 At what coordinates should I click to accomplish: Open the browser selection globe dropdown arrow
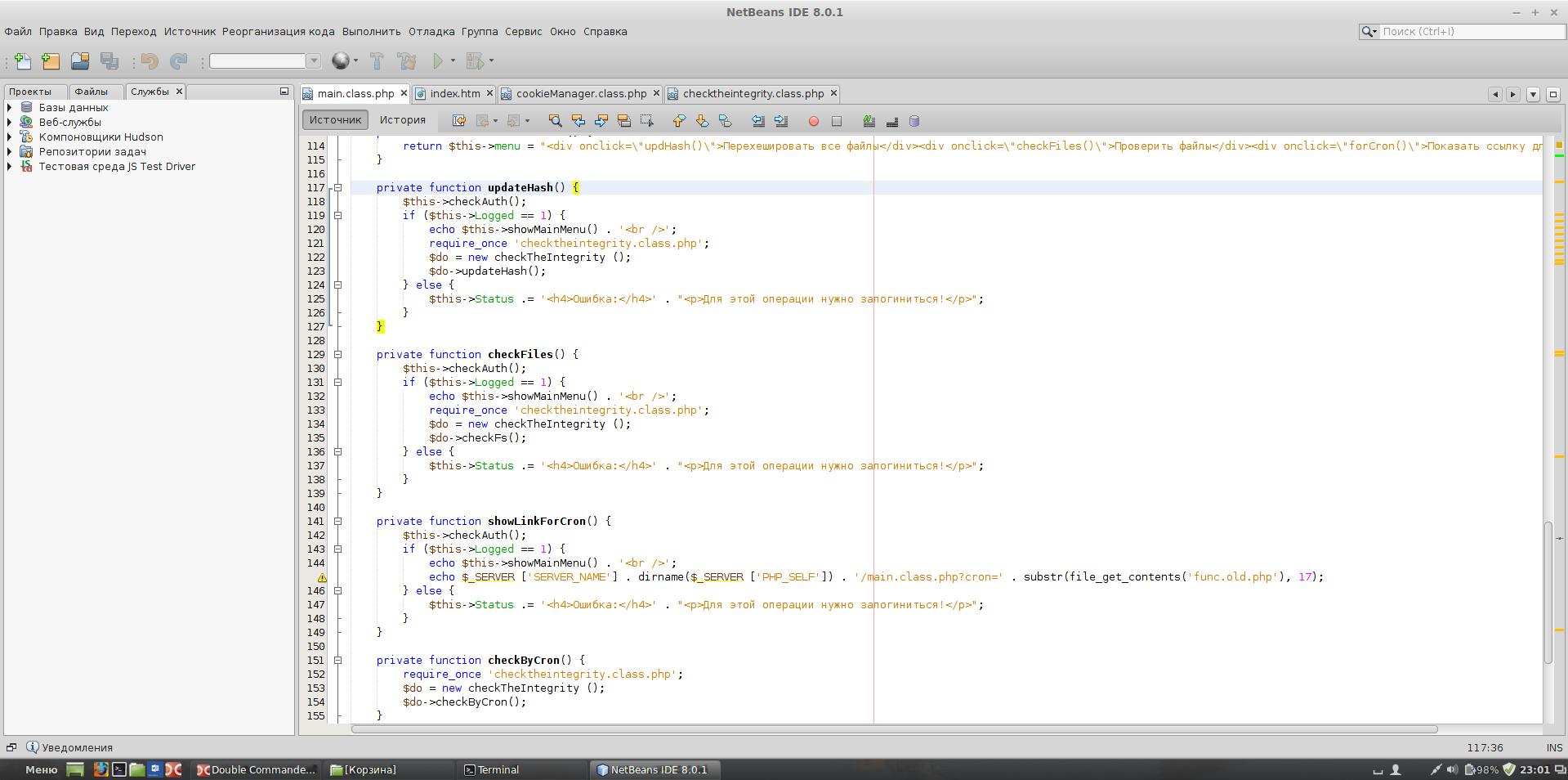click(x=355, y=61)
